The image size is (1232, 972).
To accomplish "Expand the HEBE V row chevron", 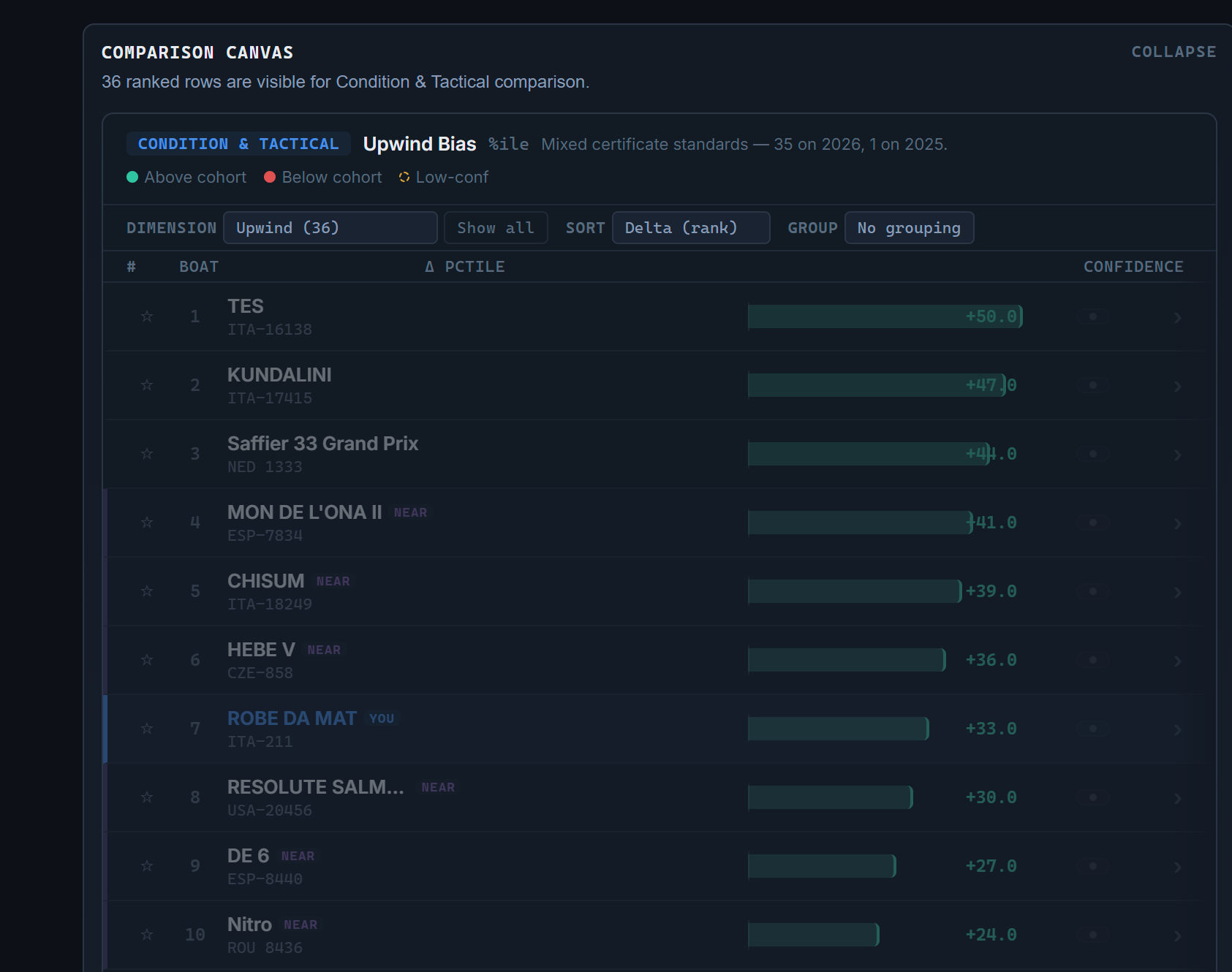I will pyautogui.click(x=1177, y=661).
